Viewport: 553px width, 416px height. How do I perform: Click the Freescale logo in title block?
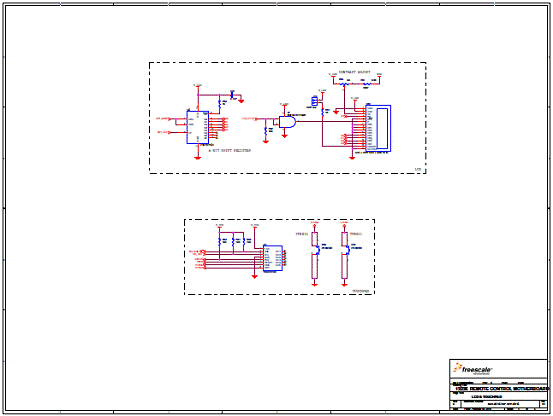[x=472, y=369]
